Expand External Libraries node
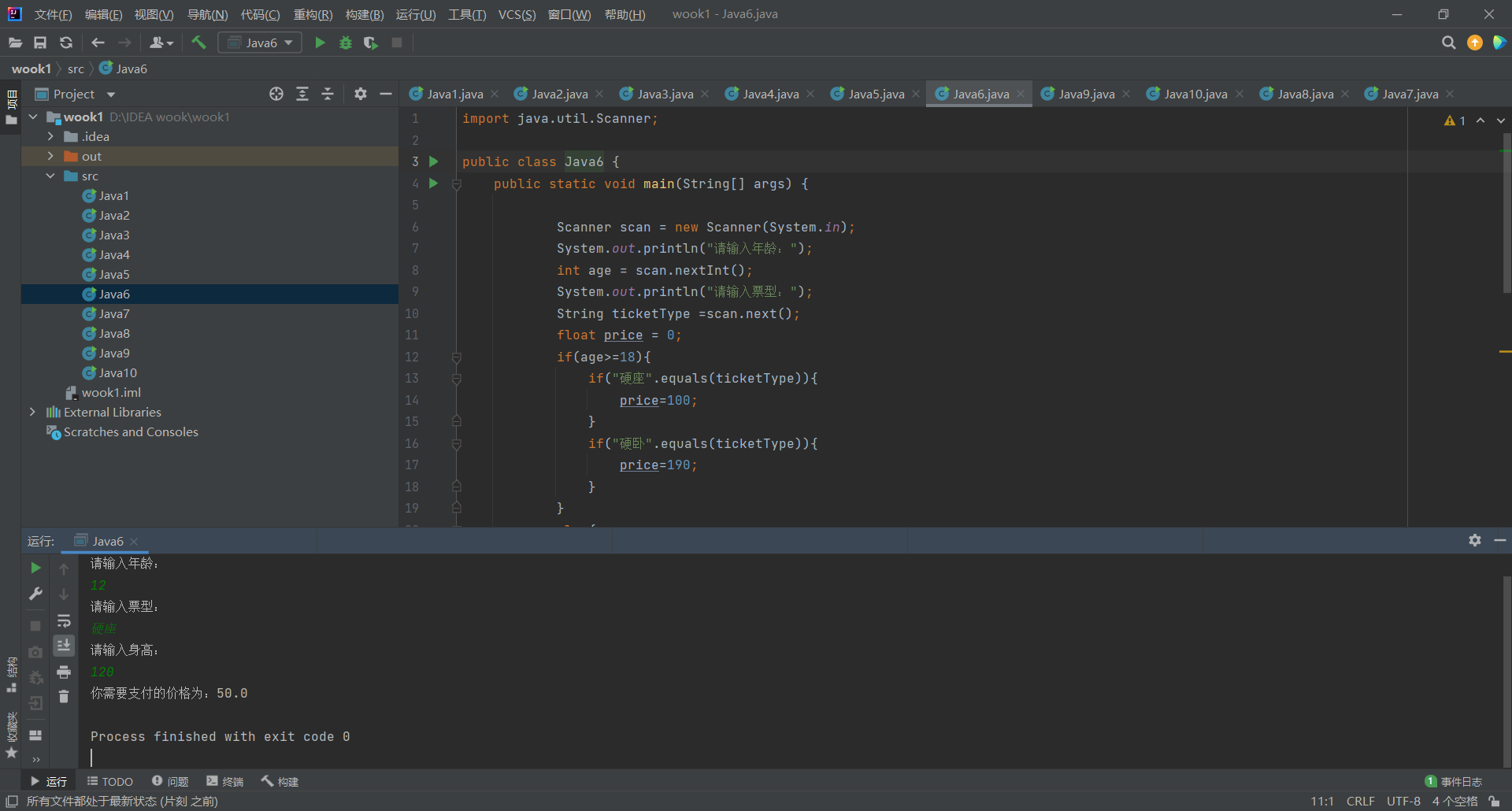The width and height of the screenshot is (1512, 811). [32, 412]
